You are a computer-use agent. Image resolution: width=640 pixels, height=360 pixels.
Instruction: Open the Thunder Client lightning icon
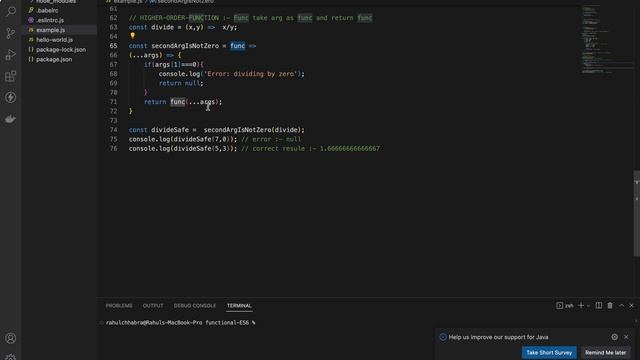11,98
